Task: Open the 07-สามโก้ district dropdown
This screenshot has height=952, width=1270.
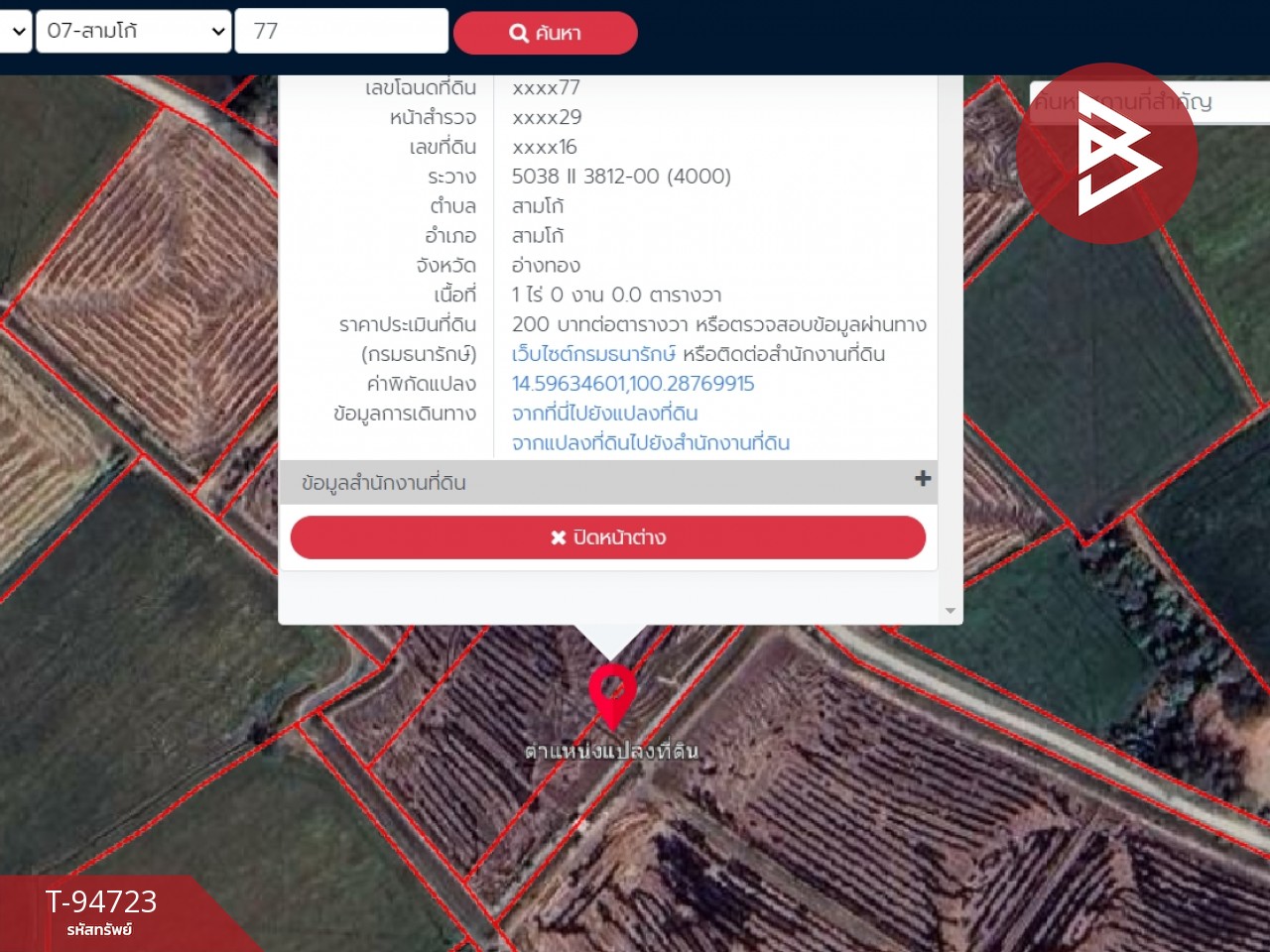Action: (x=134, y=31)
